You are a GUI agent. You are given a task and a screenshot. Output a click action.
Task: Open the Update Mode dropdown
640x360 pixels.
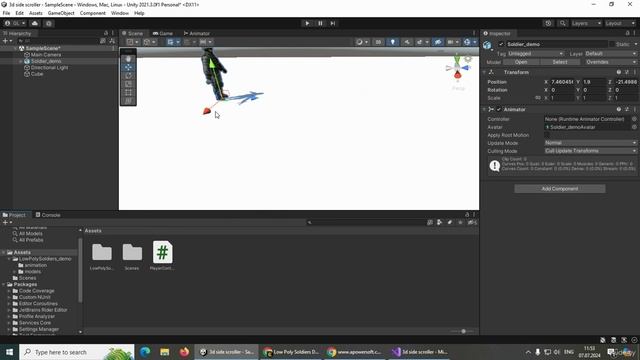(x=591, y=143)
